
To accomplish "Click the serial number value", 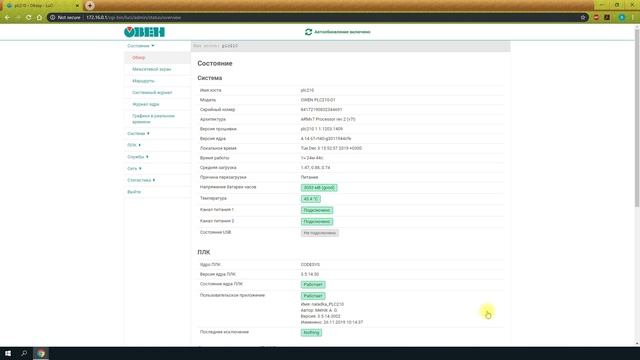I will pyautogui.click(x=321, y=110).
